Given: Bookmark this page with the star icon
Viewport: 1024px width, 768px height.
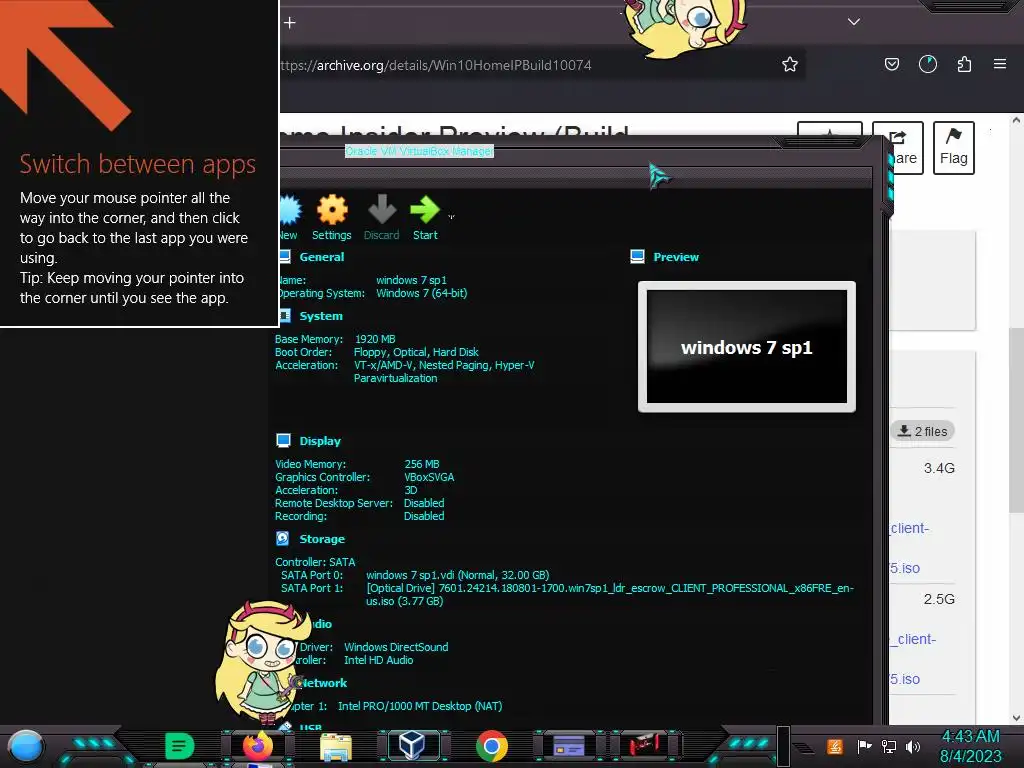Looking at the screenshot, I should pyautogui.click(x=790, y=64).
